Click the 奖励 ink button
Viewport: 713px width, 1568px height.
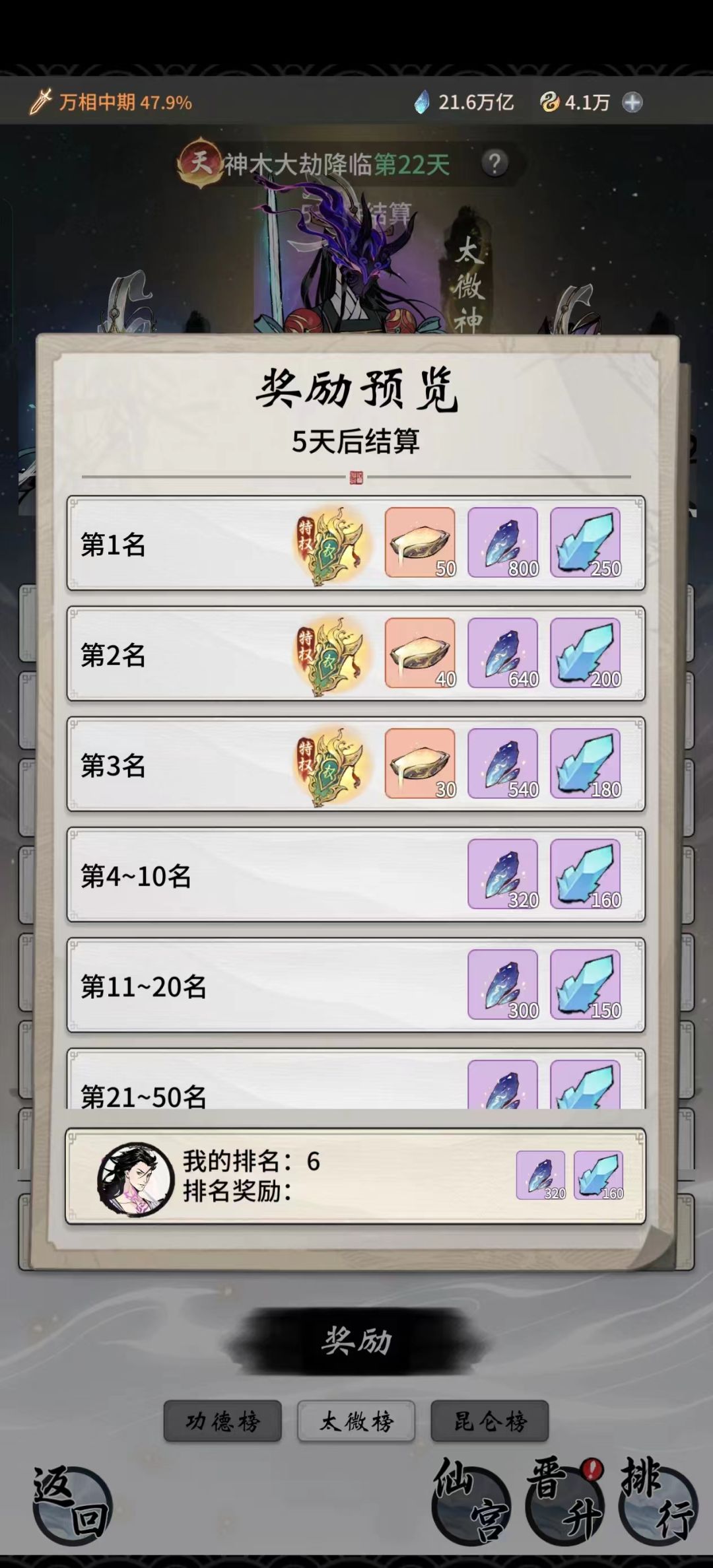coord(356,1341)
